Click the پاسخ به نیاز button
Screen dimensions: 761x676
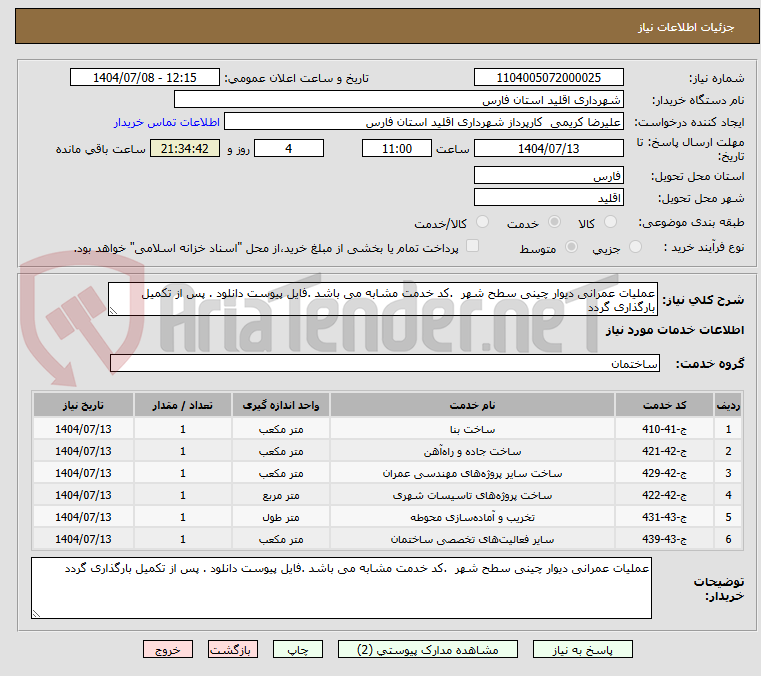582,649
